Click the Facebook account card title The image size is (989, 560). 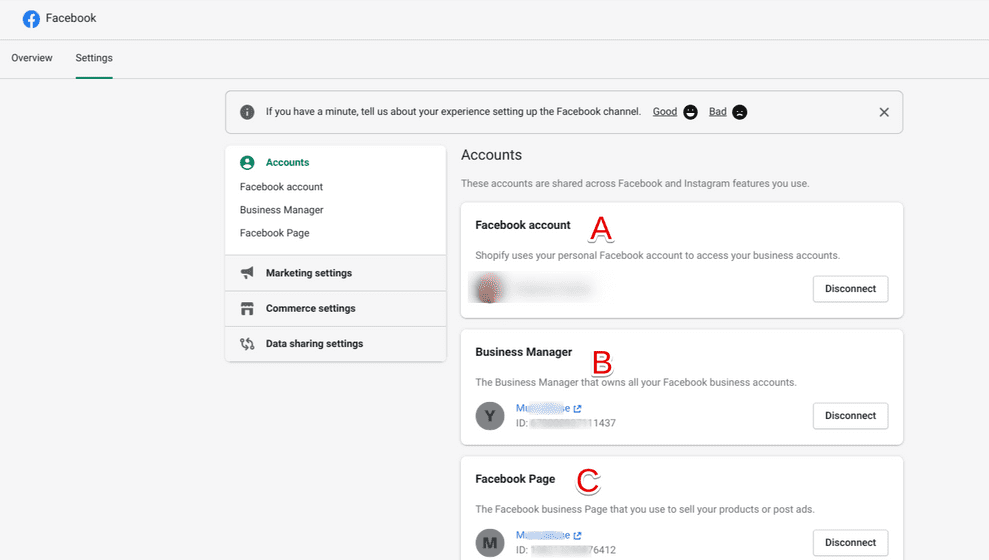(523, 225)
